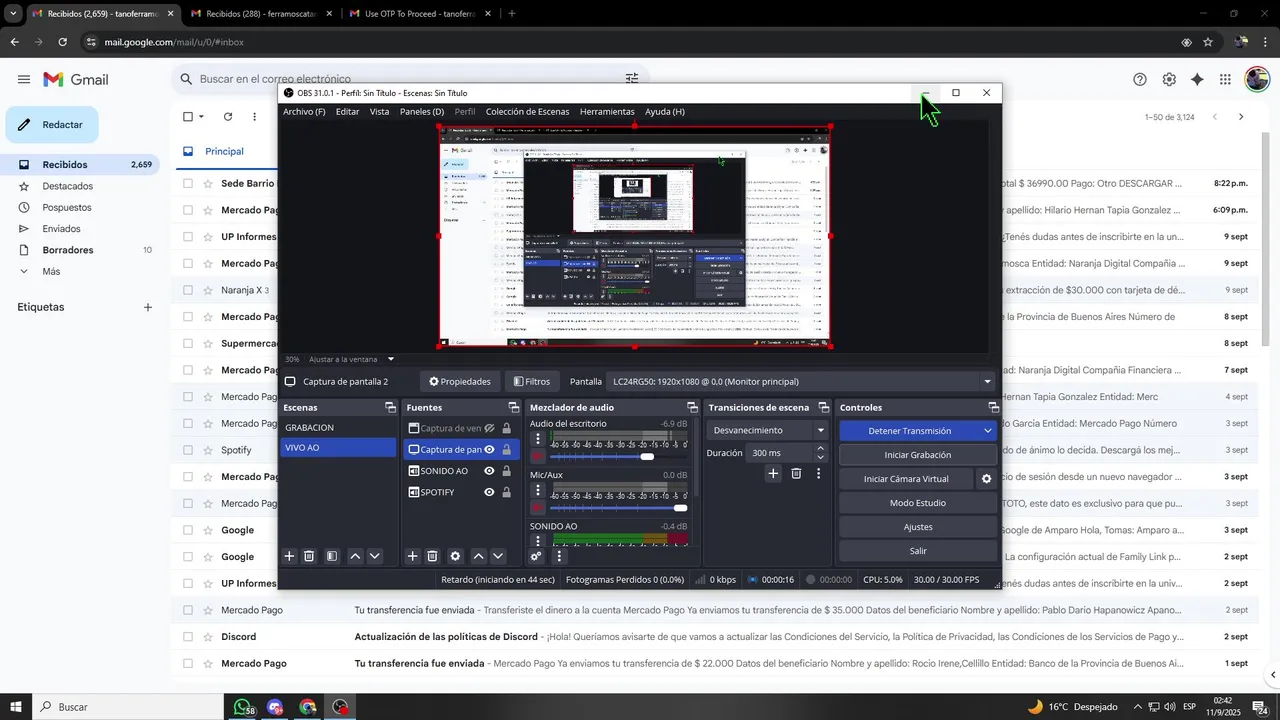Remove the scene transition trash icon
This screenshot has height=720, width=1280.
pos(796,474)
